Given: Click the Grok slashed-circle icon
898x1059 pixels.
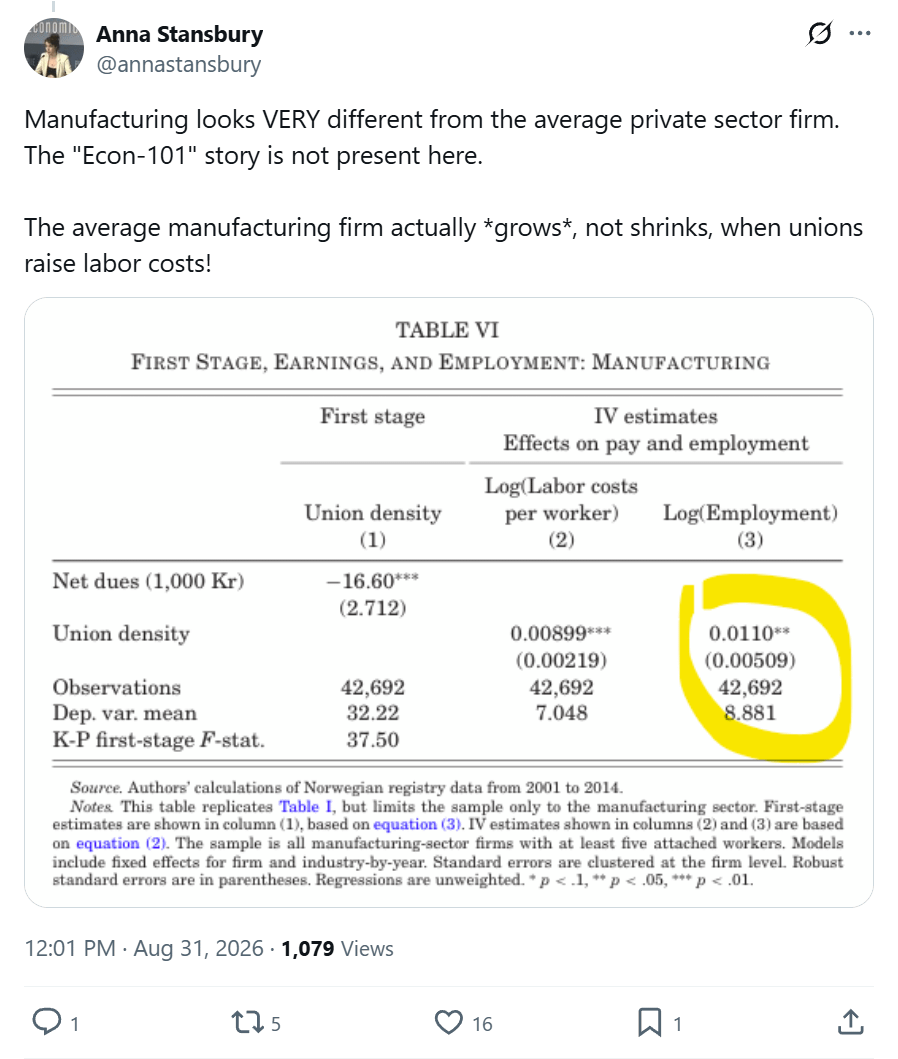Looking at the screenshot, I should (x=820, y=32).
